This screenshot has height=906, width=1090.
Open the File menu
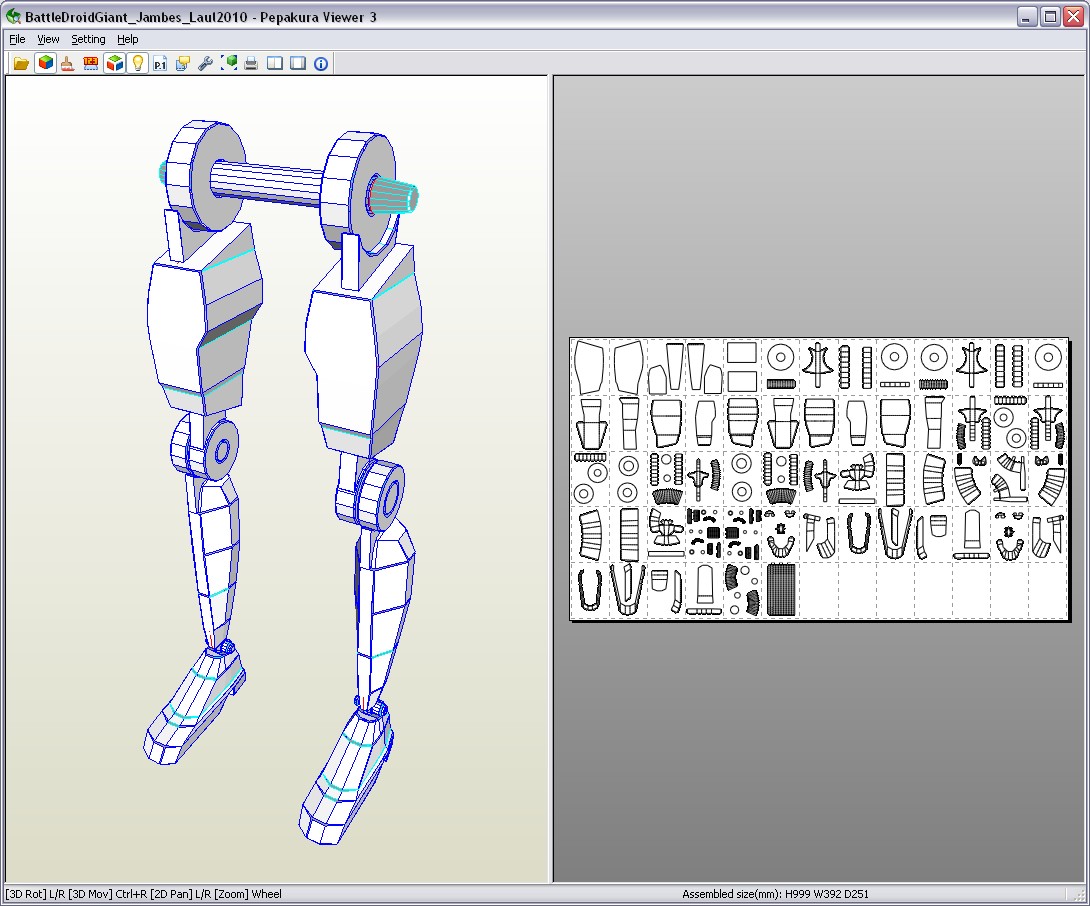point(17,39)
